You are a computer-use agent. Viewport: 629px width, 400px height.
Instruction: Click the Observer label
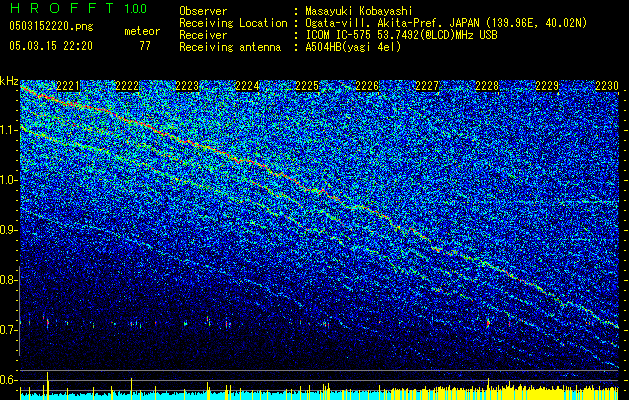pos(203,11)
